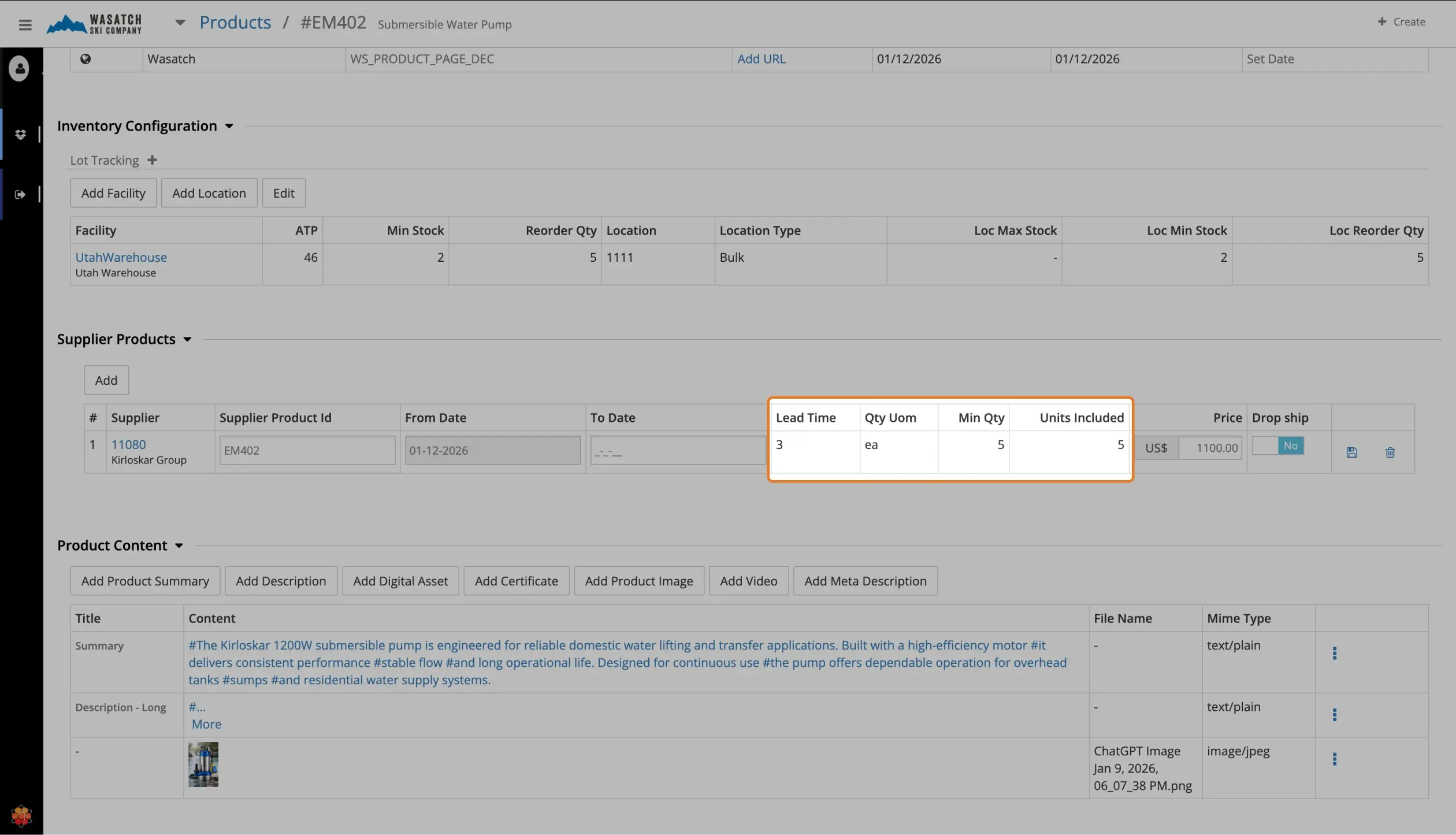The height and width of the screenshot is (835, 1456).
Task: Click the logout icon in sidebar
Action: pos(20,194)
